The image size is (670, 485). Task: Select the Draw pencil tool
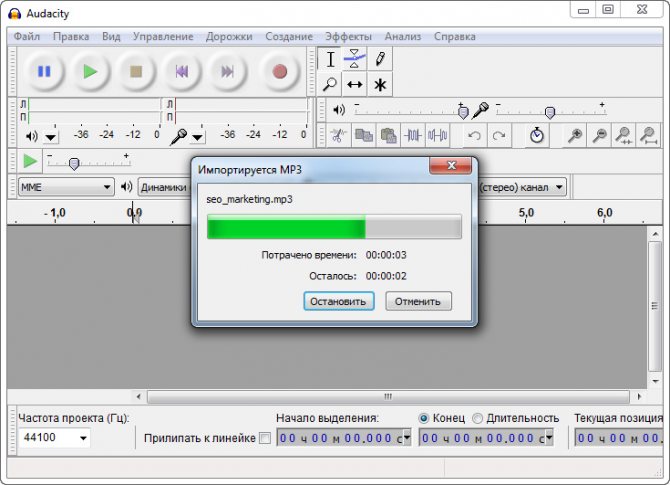[x=380, y=59]
